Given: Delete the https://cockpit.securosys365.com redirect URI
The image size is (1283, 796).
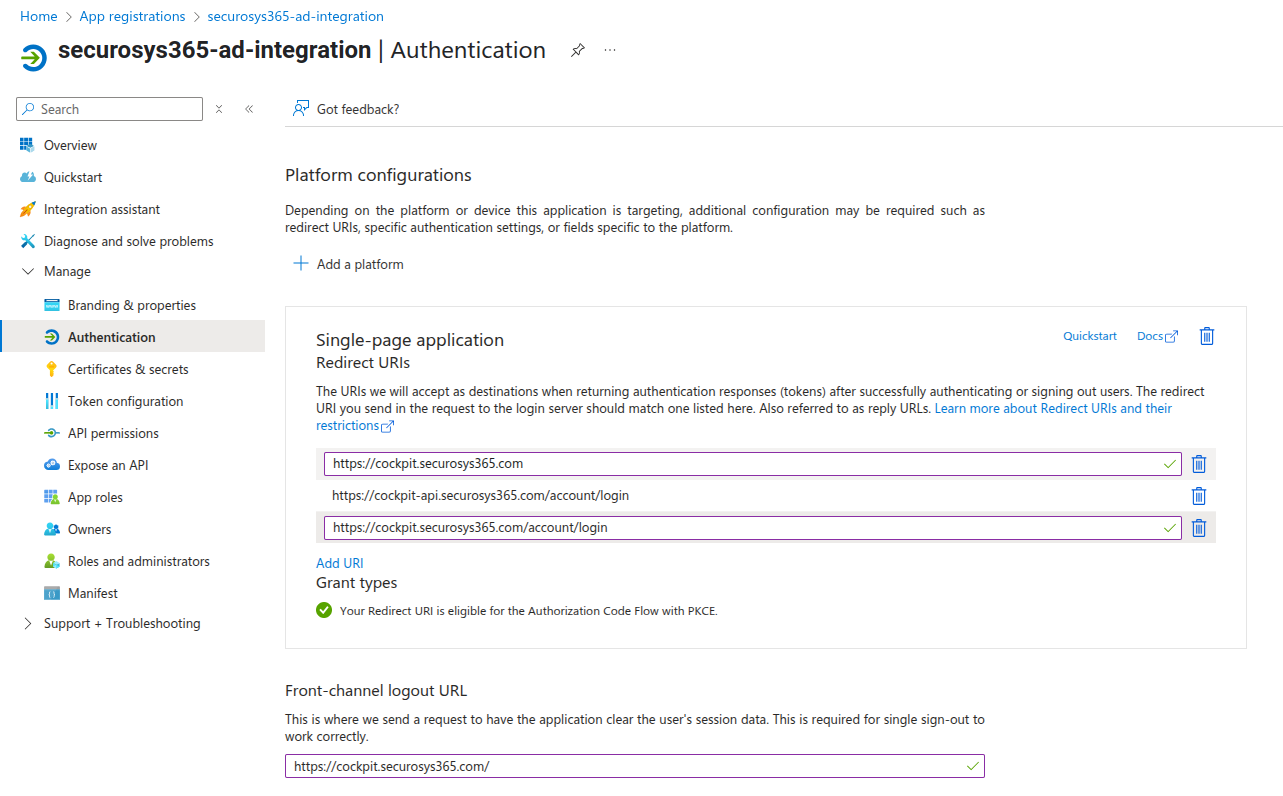Looking at the screenshot, I should (x=1198, y=464).
